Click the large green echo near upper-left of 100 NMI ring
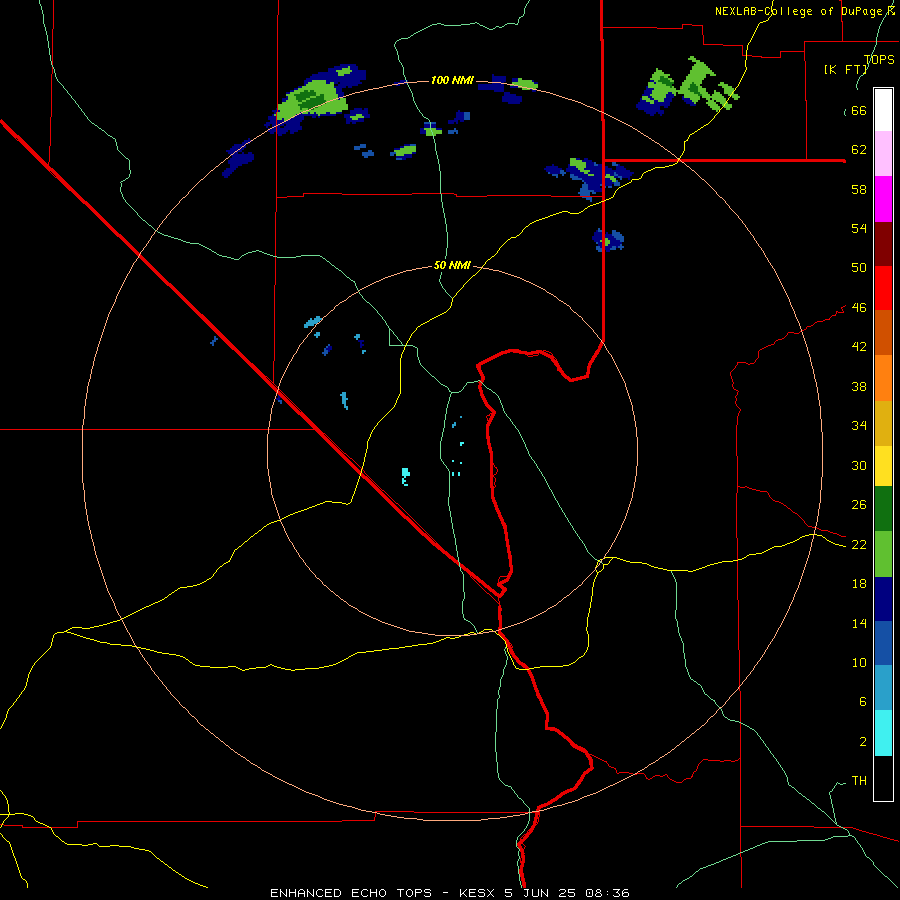Screen dimensions: 900x900 pyautogui.click(x=313, y=99)
